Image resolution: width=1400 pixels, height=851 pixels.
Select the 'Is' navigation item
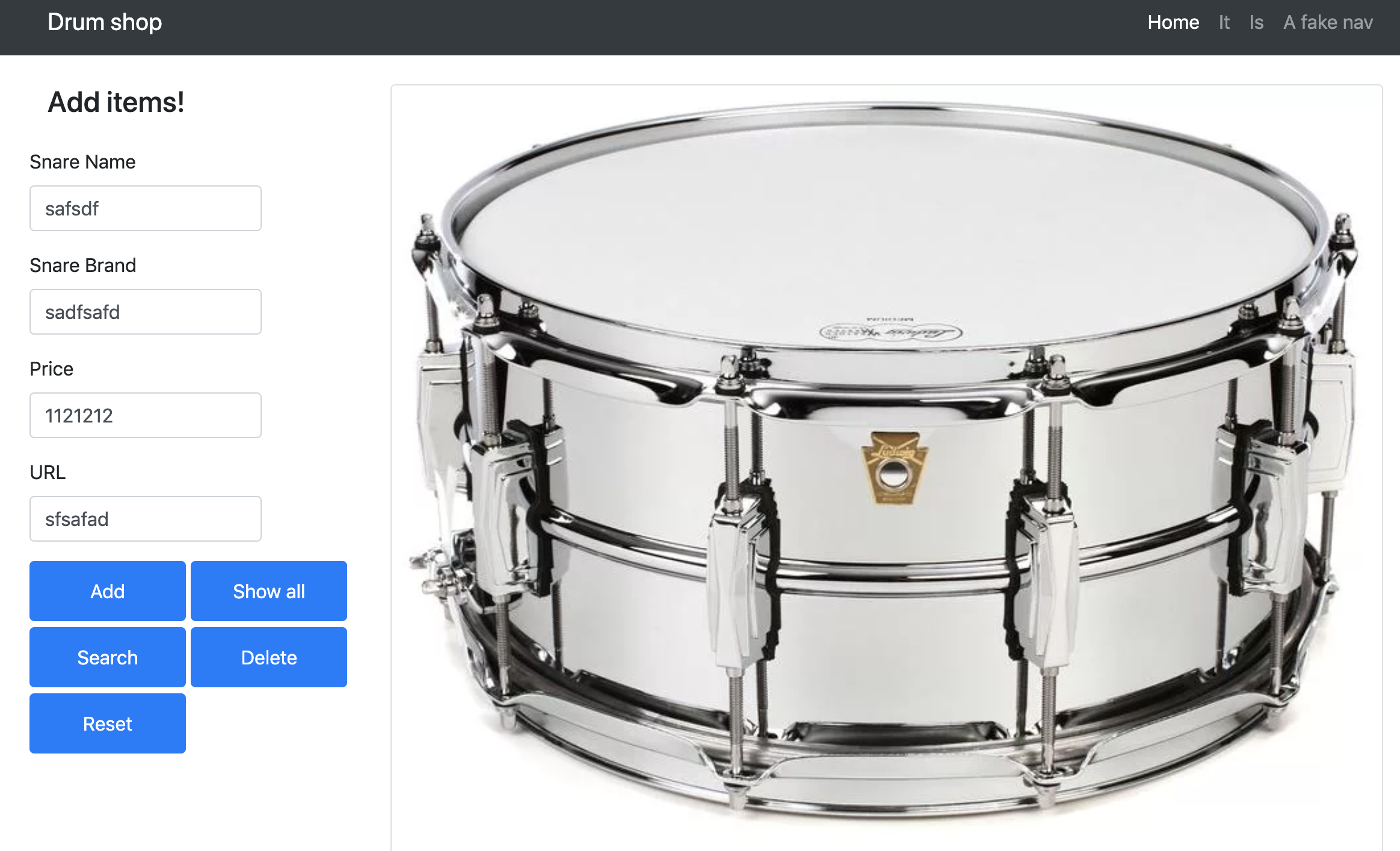(1256, 22)
